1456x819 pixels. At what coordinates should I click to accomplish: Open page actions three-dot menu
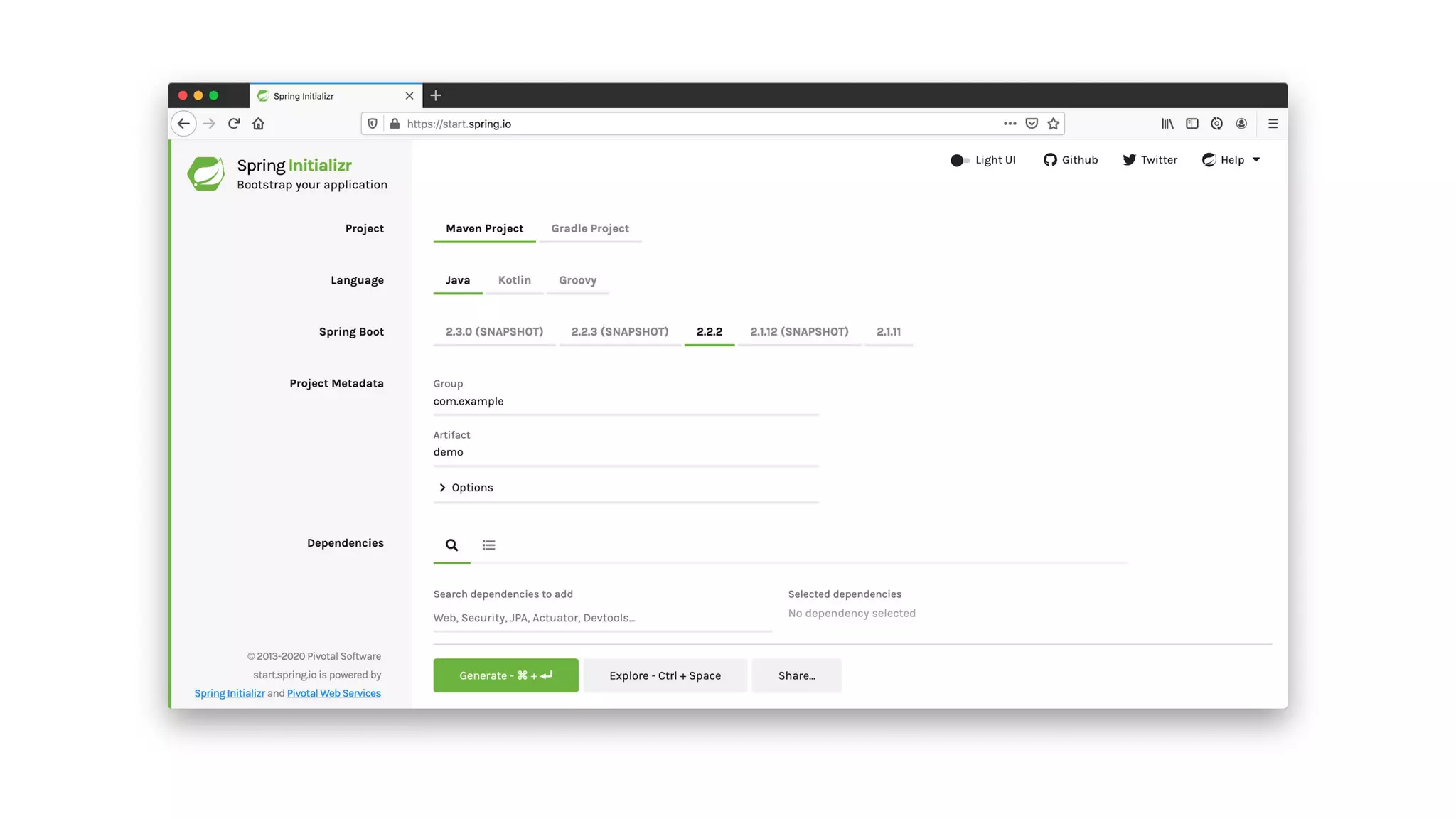point(1010,124)
